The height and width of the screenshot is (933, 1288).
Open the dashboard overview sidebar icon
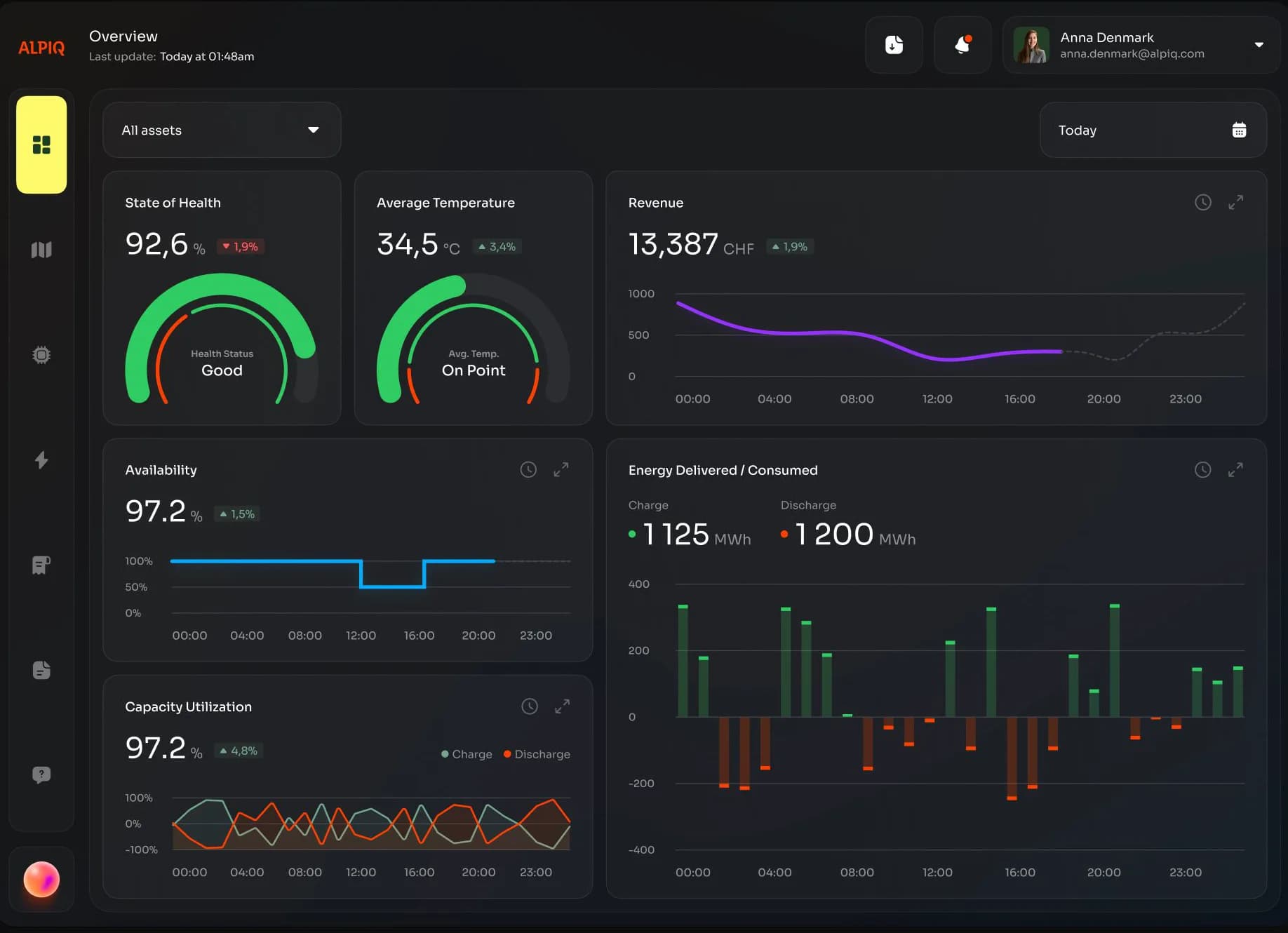pyautogui.click(x=41, y=145)
